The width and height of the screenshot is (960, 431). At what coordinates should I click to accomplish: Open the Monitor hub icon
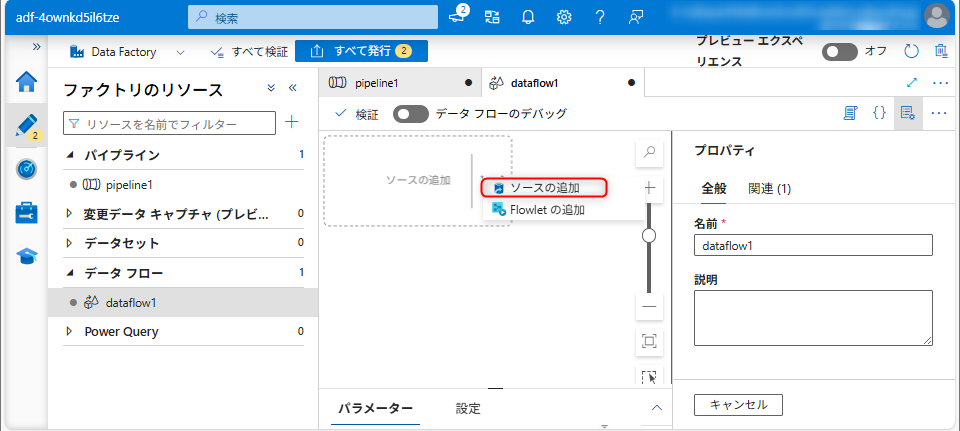pos(27,169)
